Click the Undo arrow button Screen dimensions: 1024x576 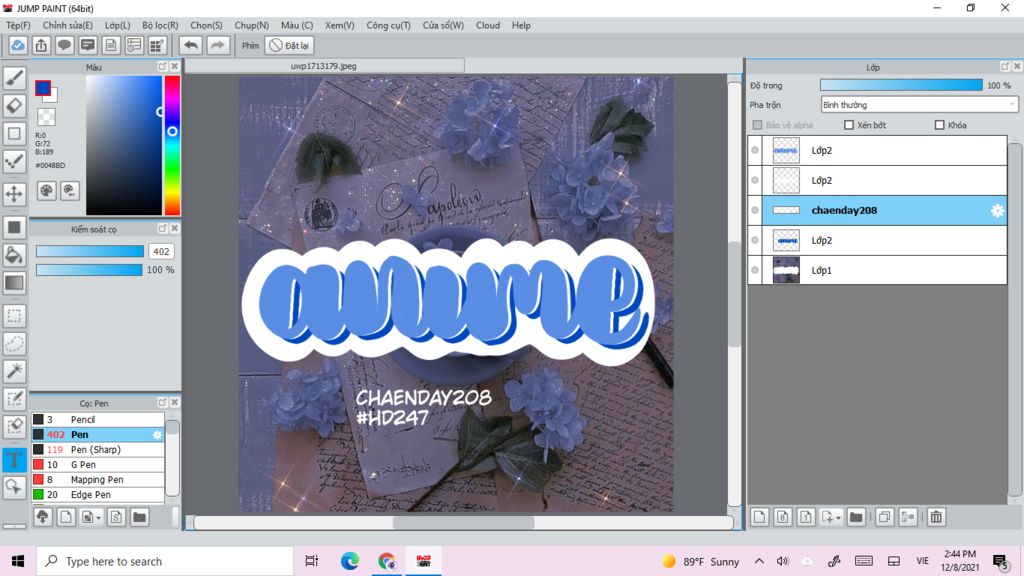[x=191, y=45]
